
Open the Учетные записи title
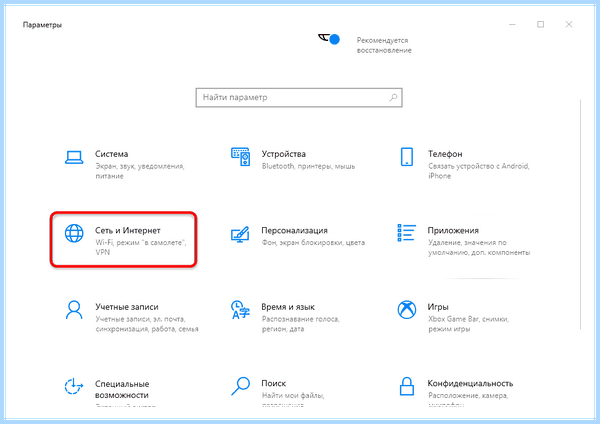127,307
